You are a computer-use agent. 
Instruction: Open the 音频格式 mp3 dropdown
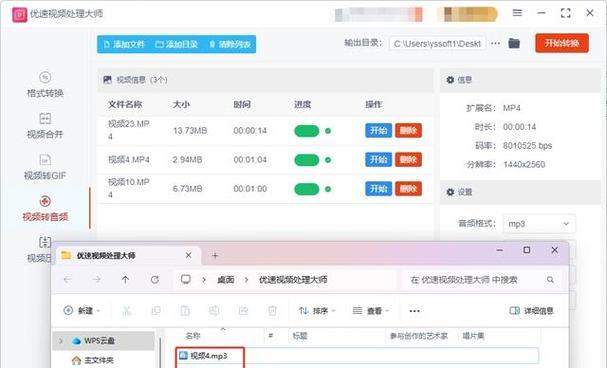[539, 224]
